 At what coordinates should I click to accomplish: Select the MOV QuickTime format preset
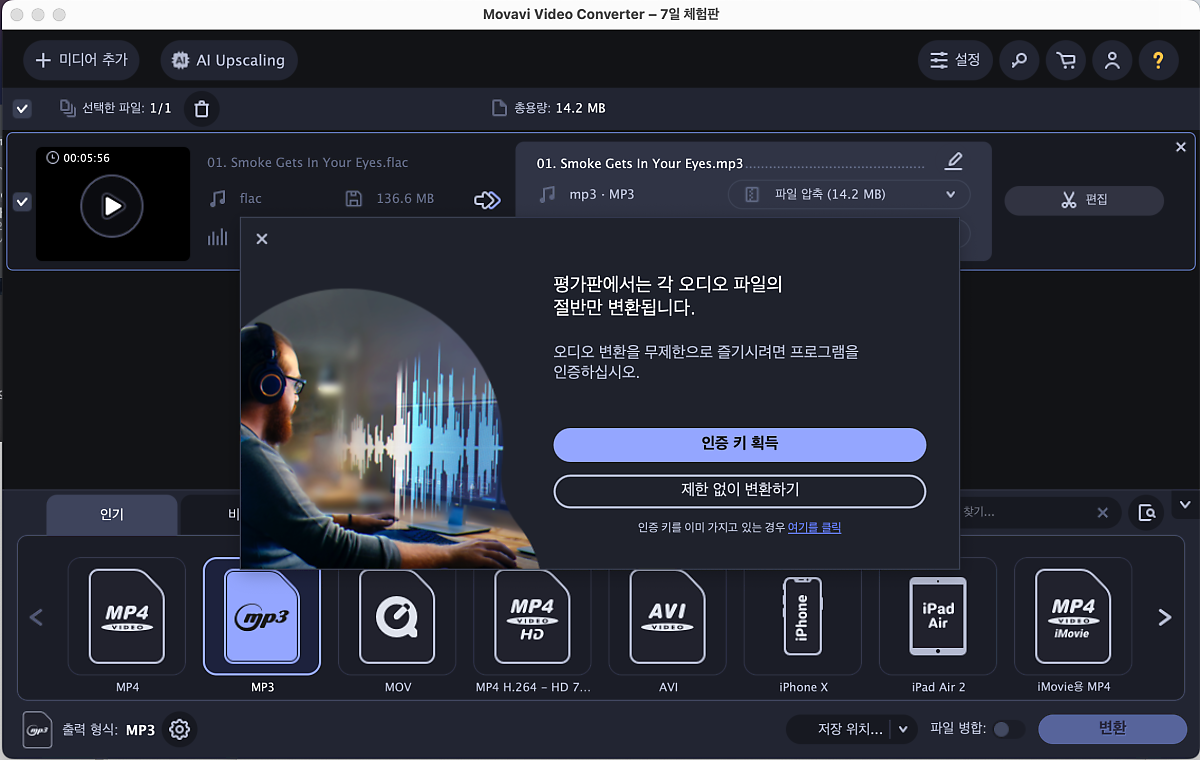(397, 616)
